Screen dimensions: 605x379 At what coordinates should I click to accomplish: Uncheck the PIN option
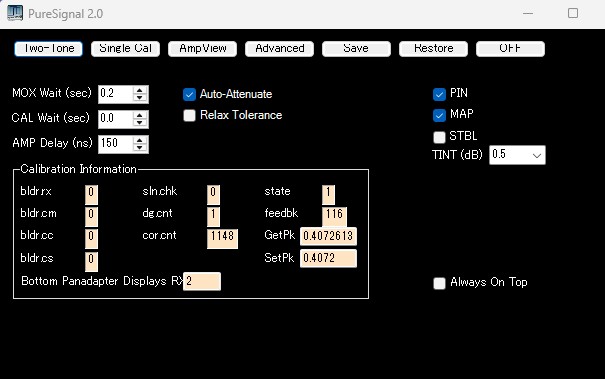[439, 94]
